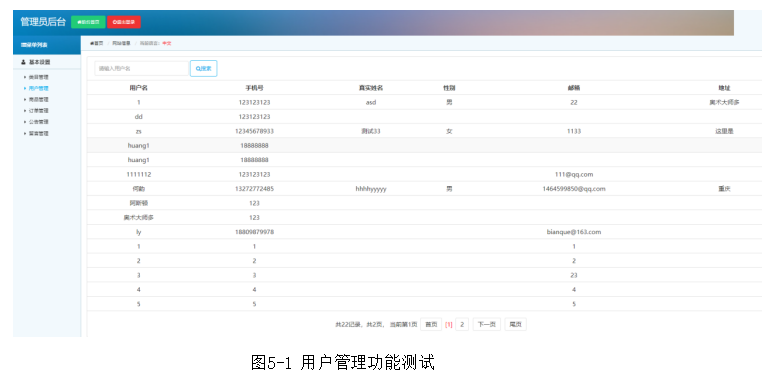Open 订单管理 in the sidebar

tap(38, 111)
